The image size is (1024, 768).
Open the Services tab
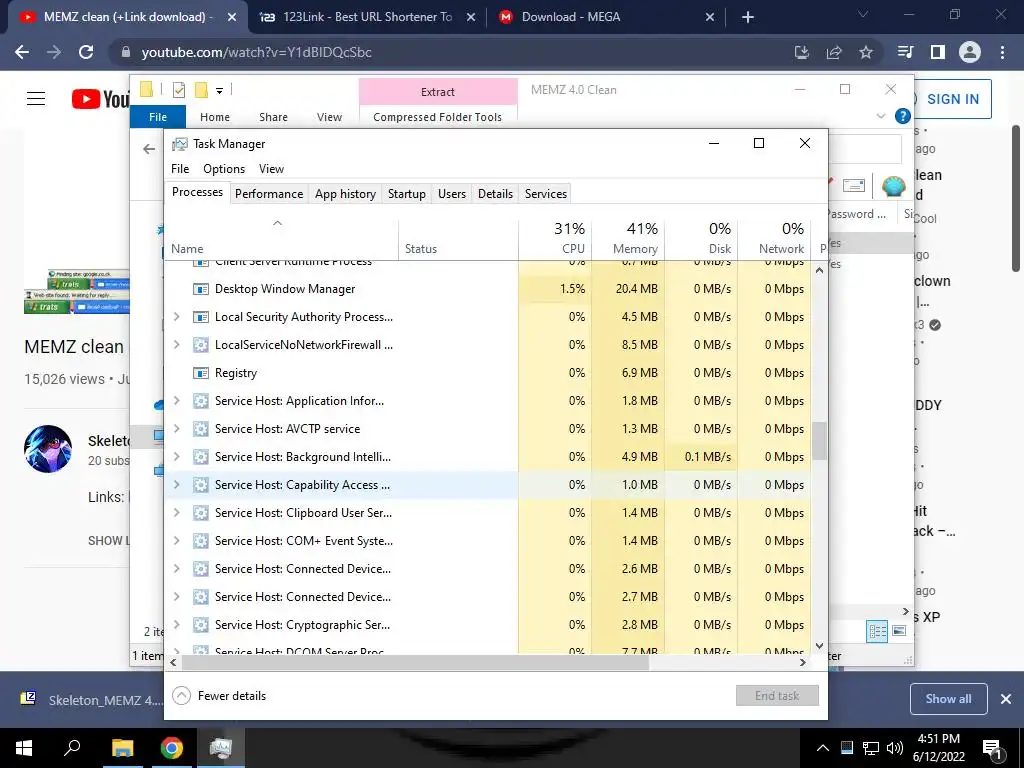[x=546, y=194]
